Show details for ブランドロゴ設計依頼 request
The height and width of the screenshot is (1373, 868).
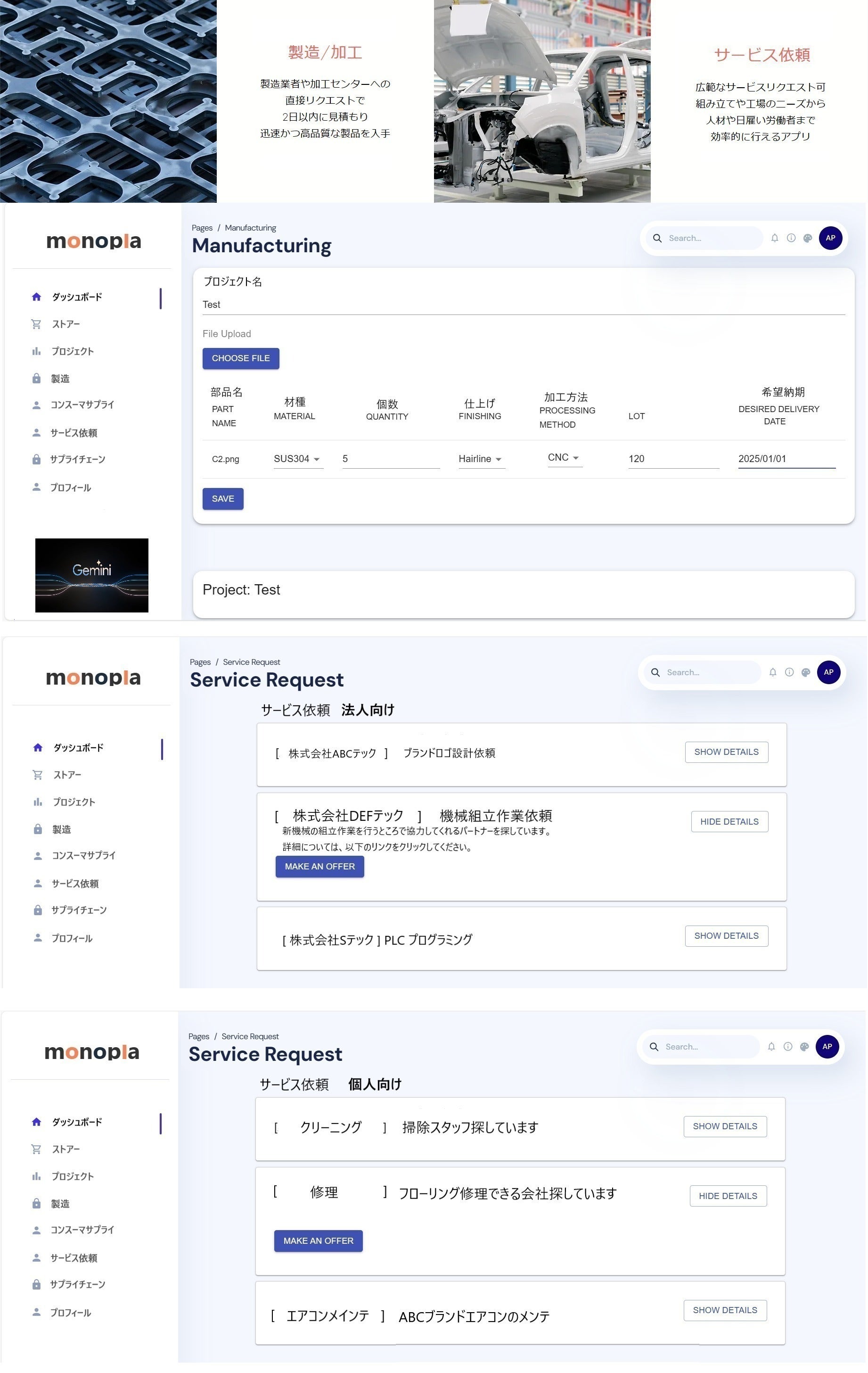pos(726,752)
